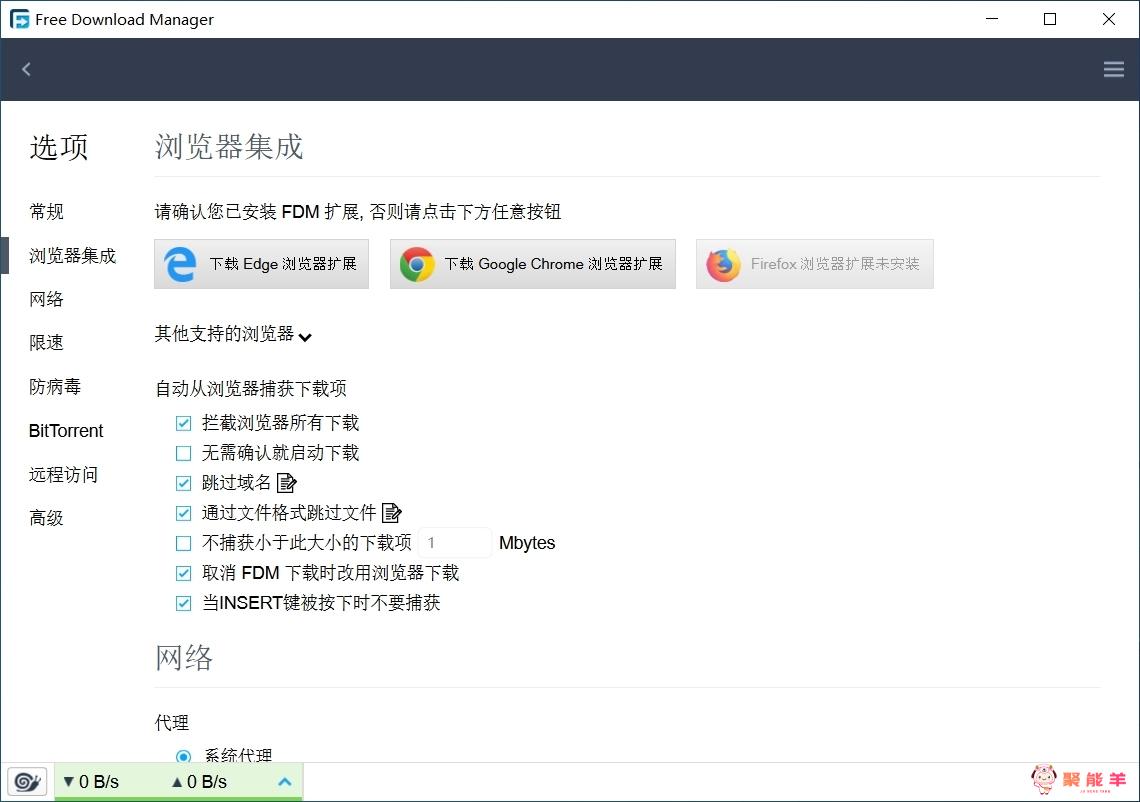Toggle snail mode icon in status bar

pyautogui.click(x=28, y=782)
